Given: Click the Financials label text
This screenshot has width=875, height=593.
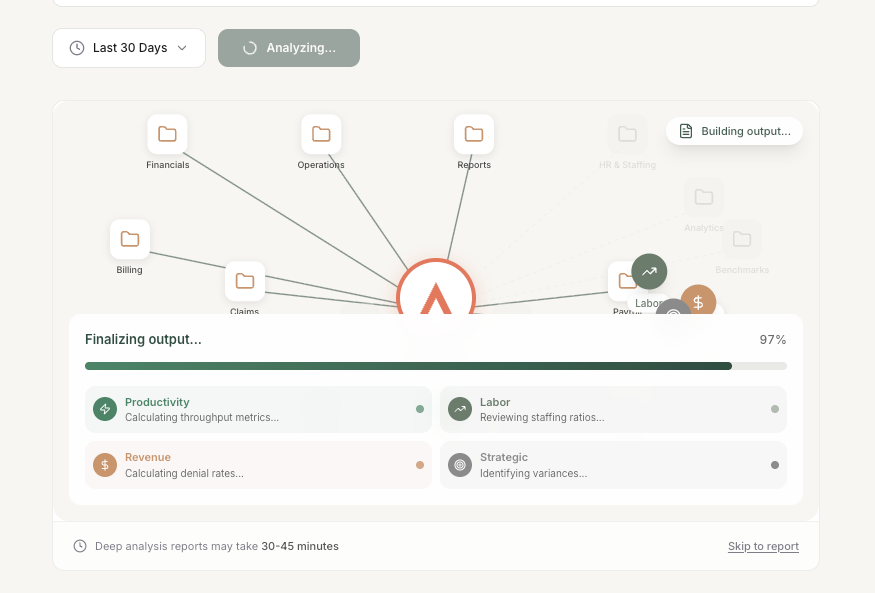Looking at the screenshot, I should point(167,165).
